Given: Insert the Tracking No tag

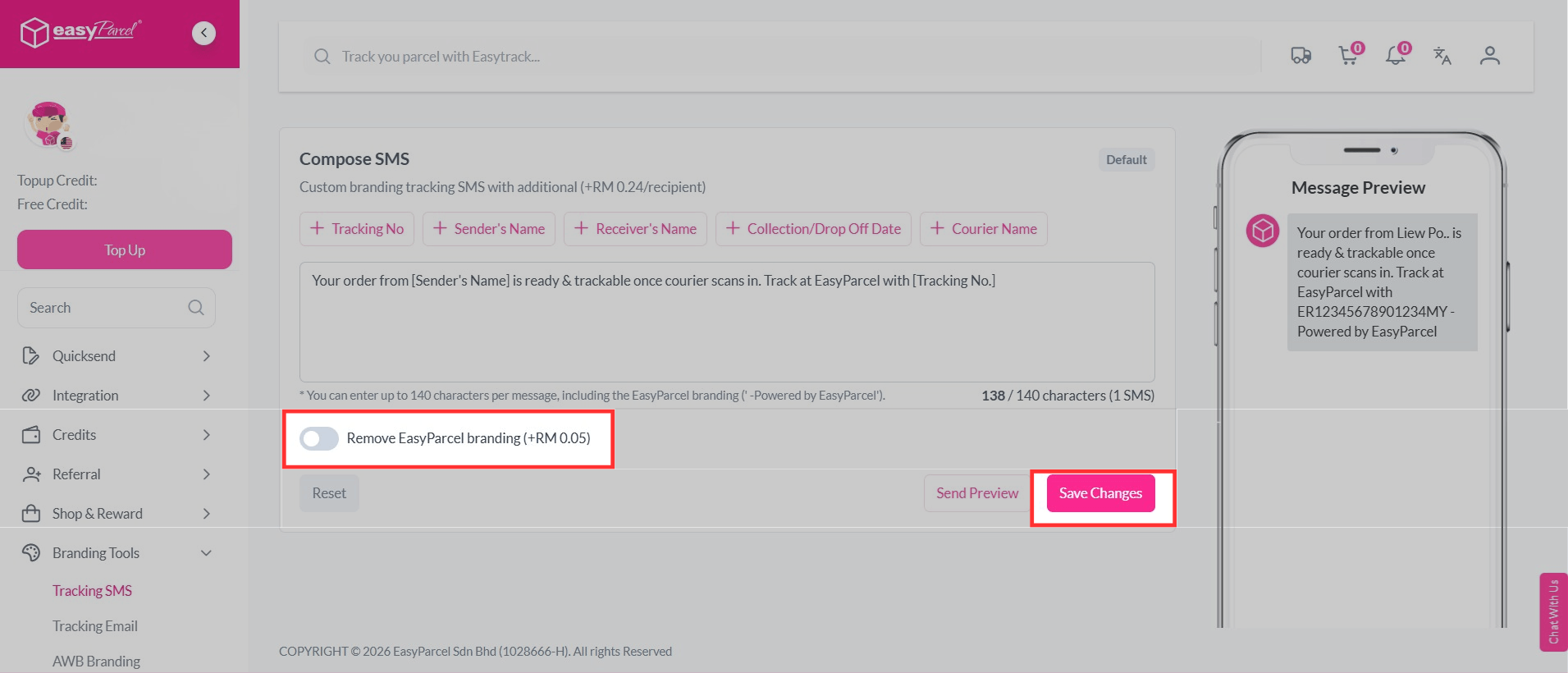Looking at the screenshot, I should (357, 229).
